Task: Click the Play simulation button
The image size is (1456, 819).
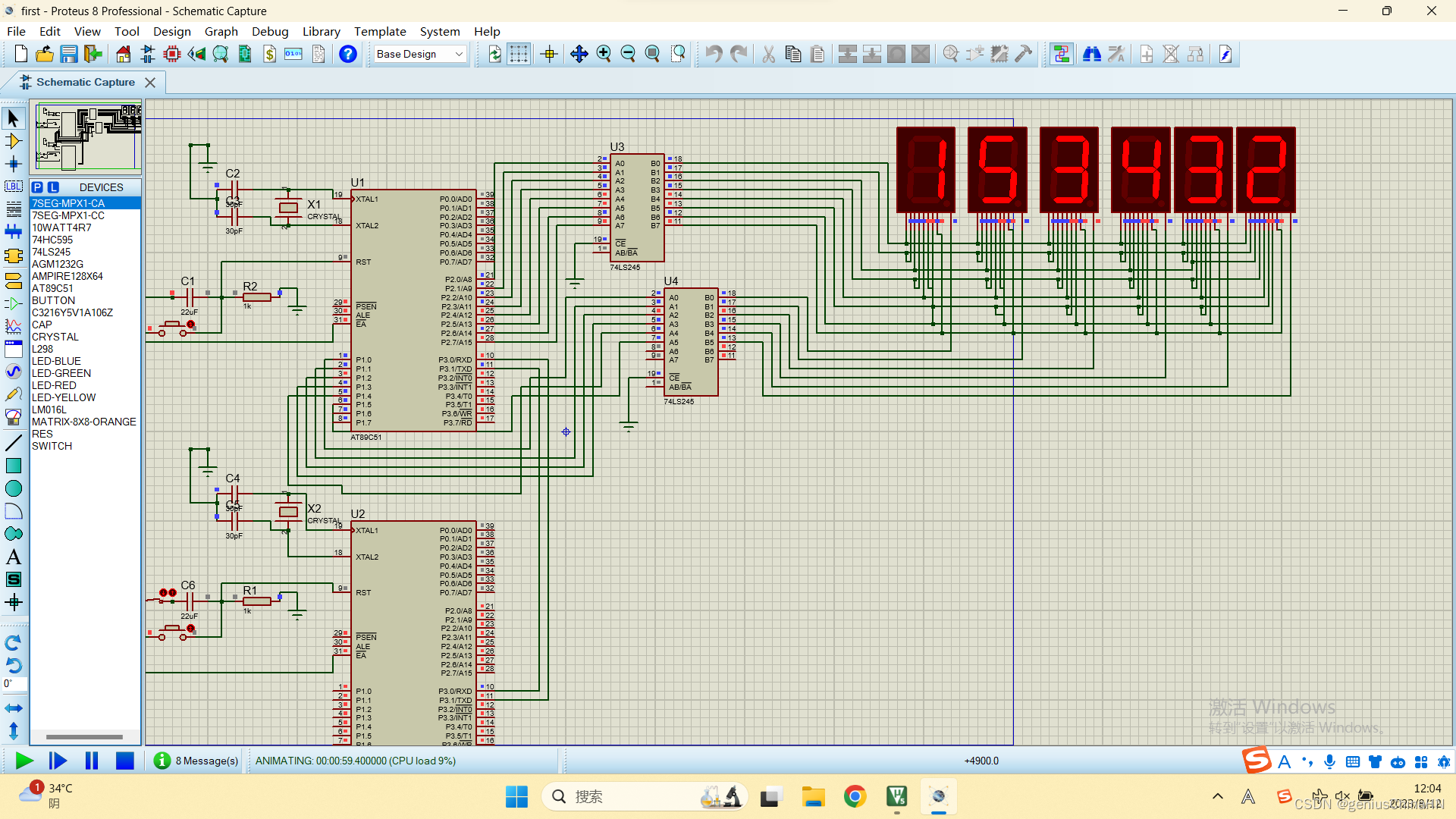Action: pos(24,761)
